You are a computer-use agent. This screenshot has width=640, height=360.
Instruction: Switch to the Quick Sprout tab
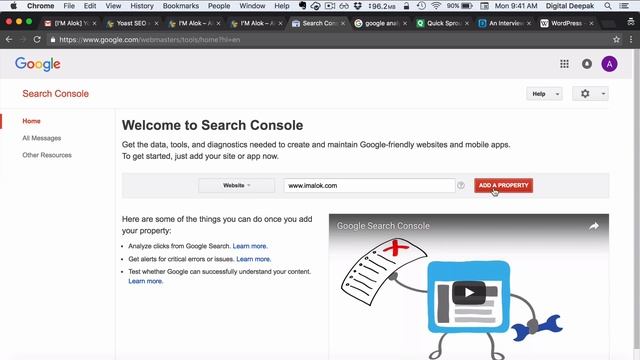tap(443, 24)
